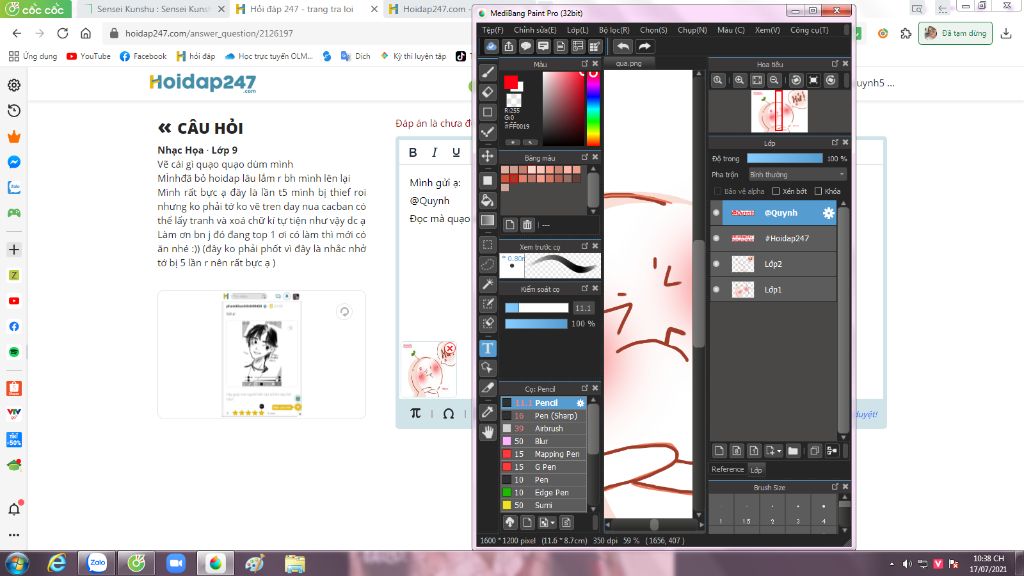
Task: Select the Magic Wand tool
Action: (488, 284)
